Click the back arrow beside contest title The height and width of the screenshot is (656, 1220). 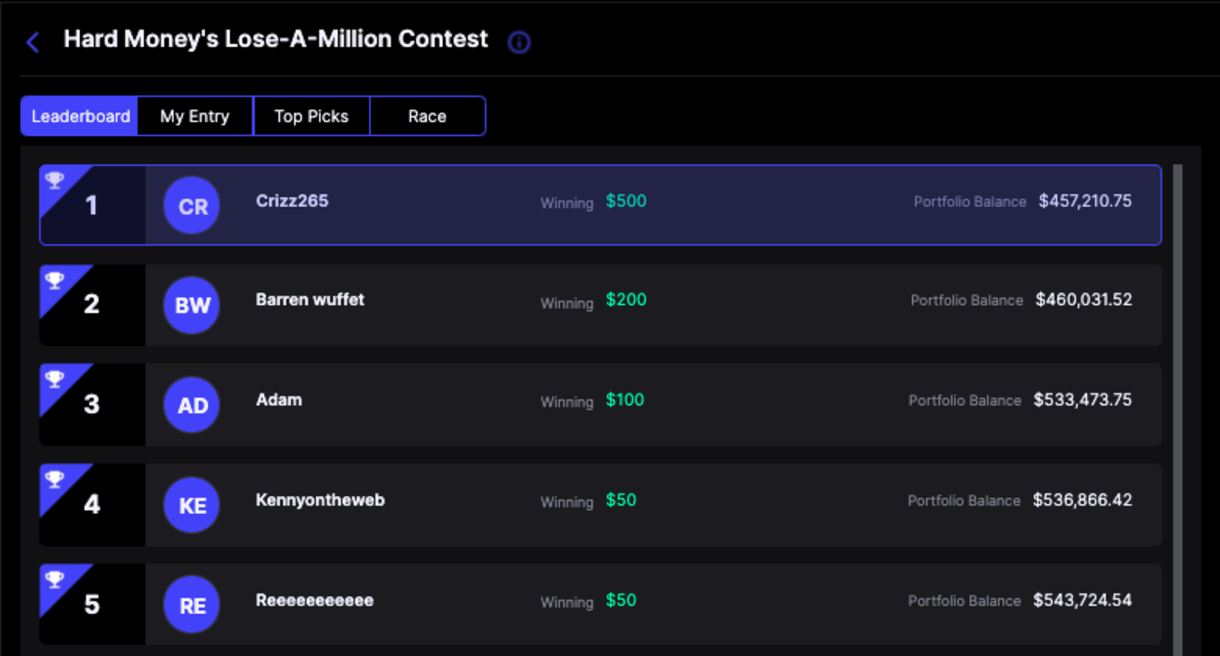33,42
